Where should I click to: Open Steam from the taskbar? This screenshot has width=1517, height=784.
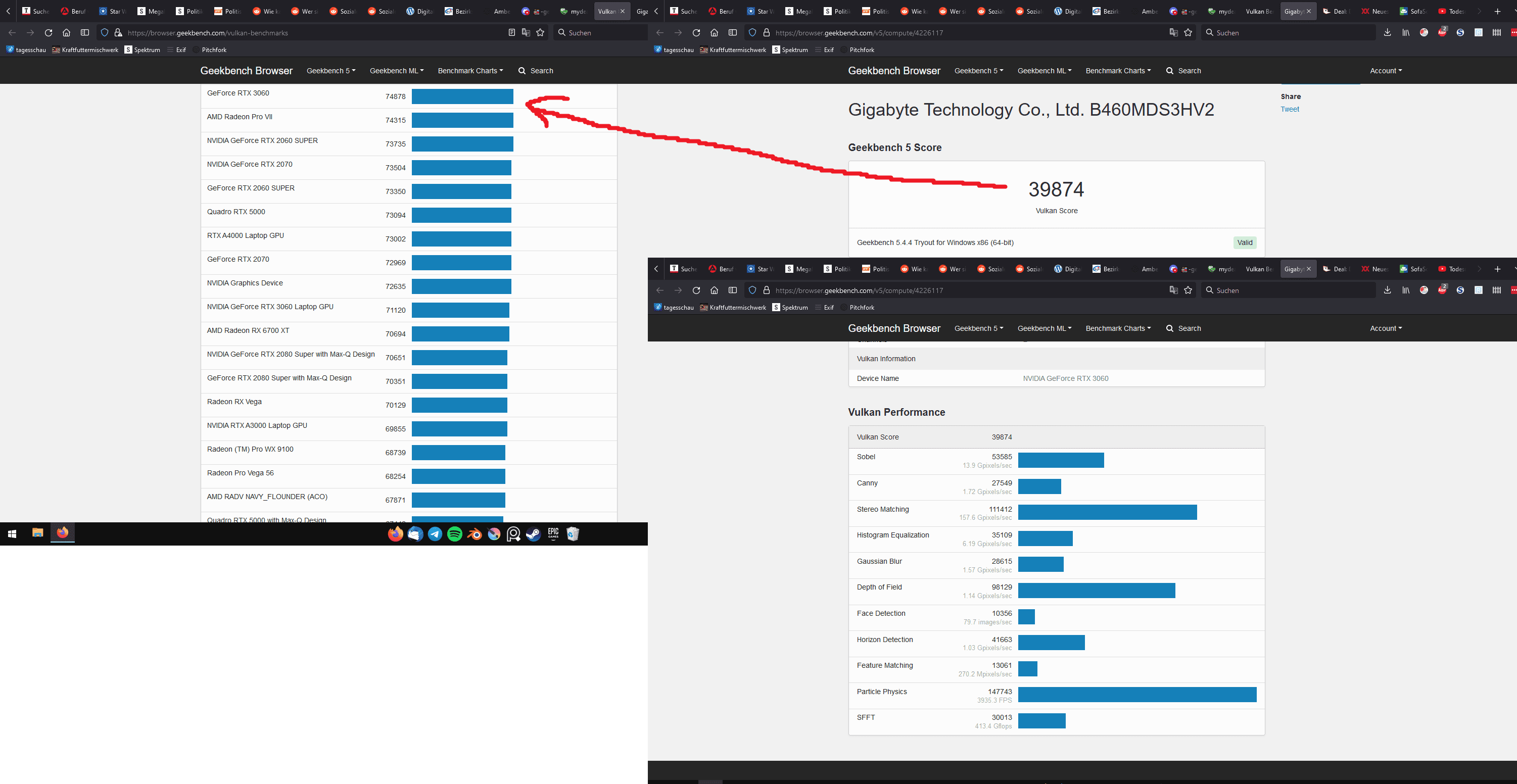pos(533,534)
